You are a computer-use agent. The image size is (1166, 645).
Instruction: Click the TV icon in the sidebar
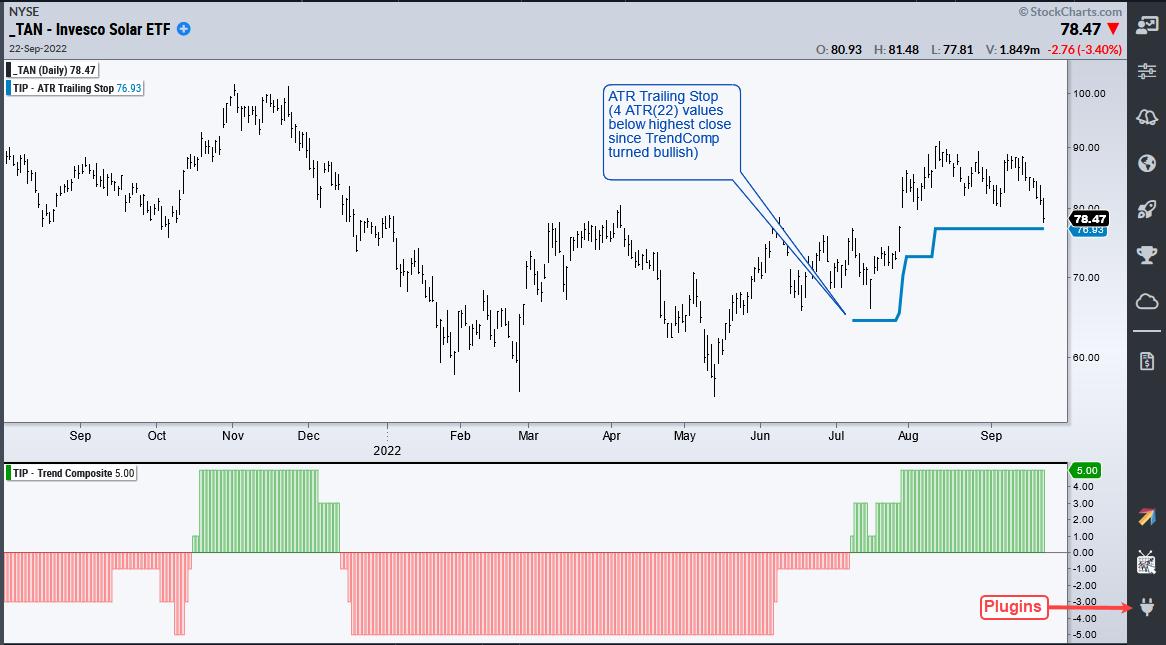click(1146, 563)
